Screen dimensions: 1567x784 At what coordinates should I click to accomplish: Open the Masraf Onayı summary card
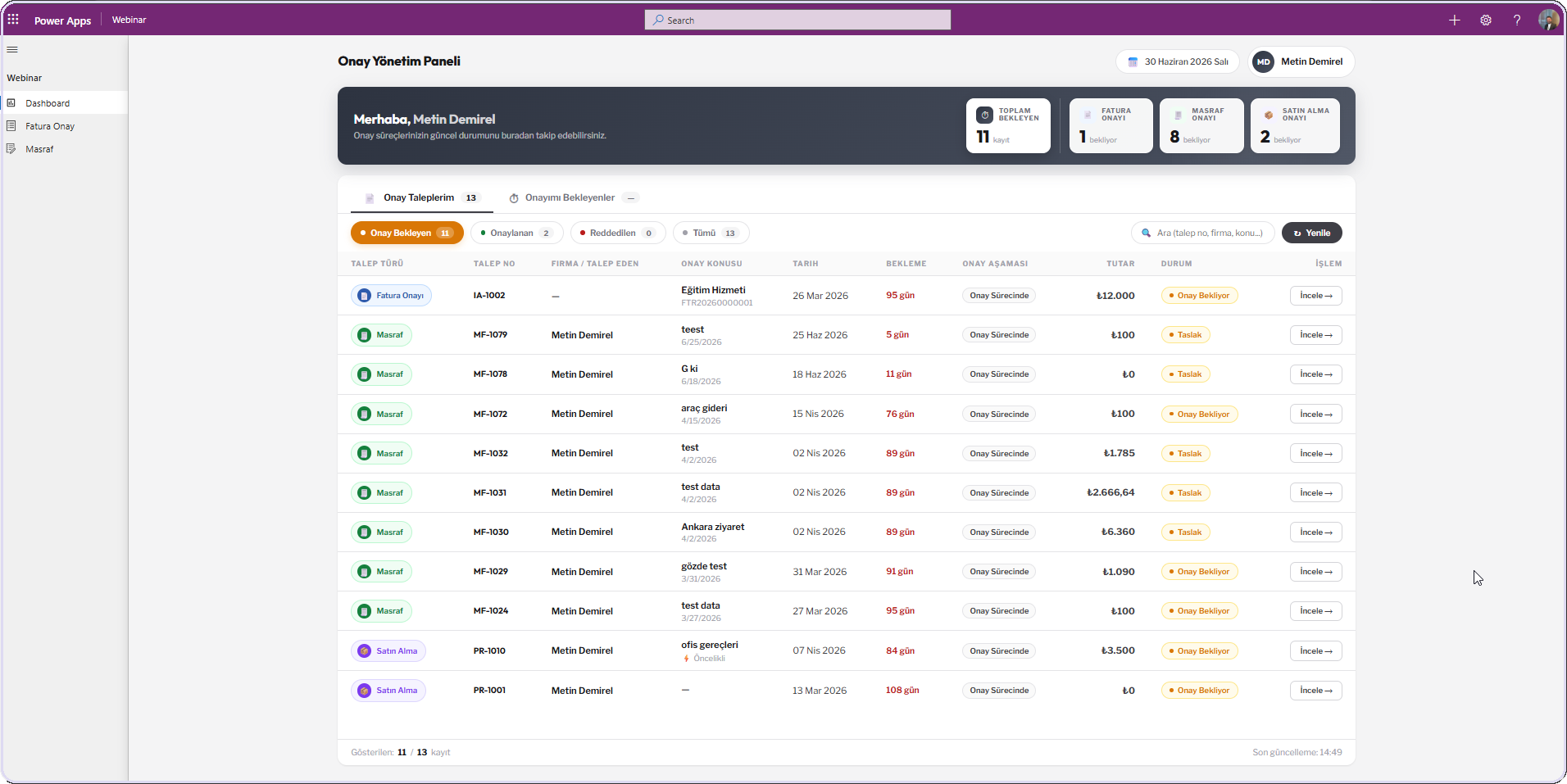[1201, 125]
